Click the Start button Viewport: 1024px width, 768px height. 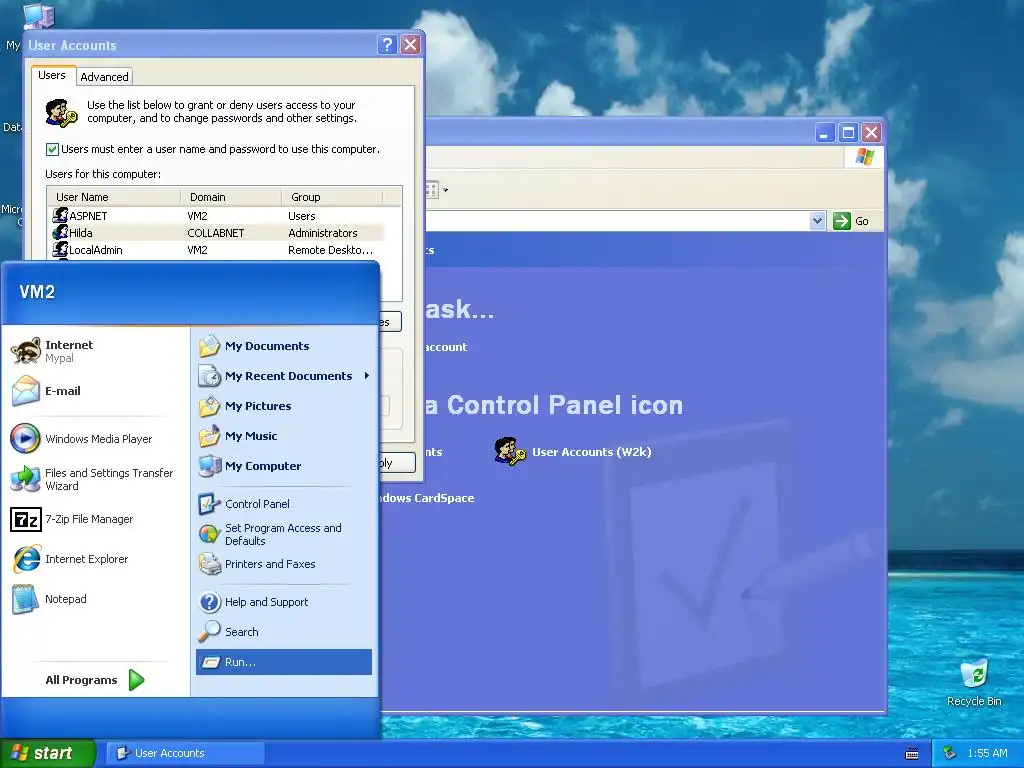[x=48, y=753]
